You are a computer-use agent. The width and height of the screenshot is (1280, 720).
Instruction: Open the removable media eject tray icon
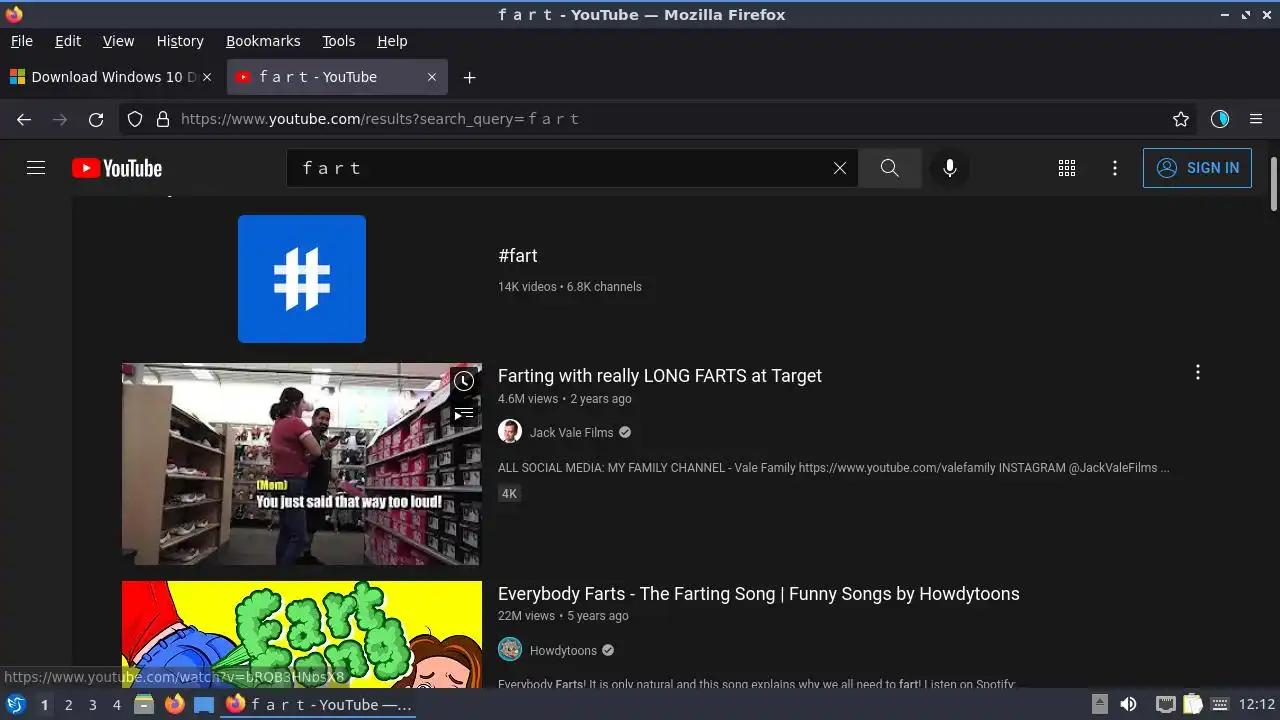1099,704
